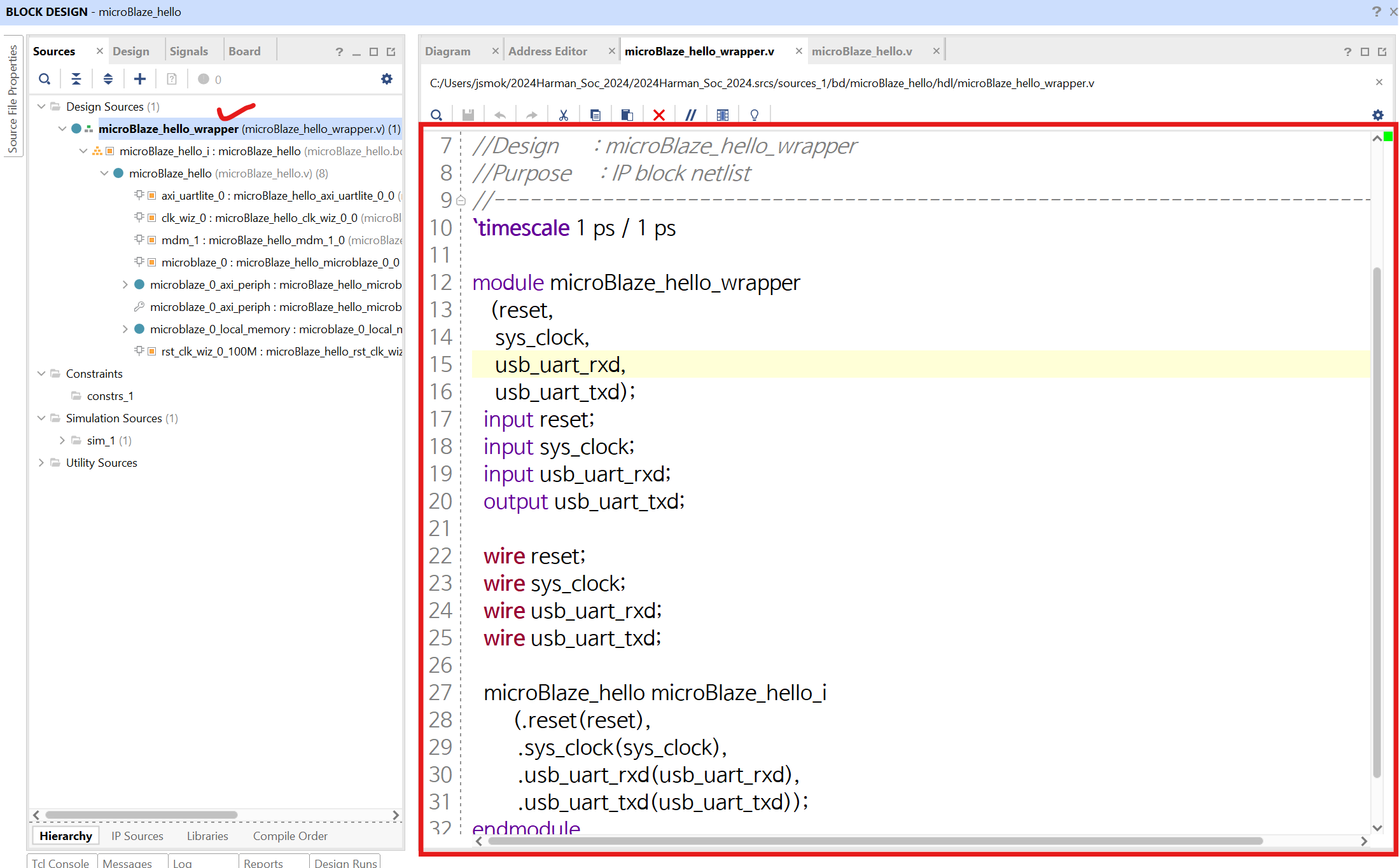The height and width of the screenshot is (868, 1399).
Task: Paste icon in editor toolbar
Action: click(x=627, y=115)
